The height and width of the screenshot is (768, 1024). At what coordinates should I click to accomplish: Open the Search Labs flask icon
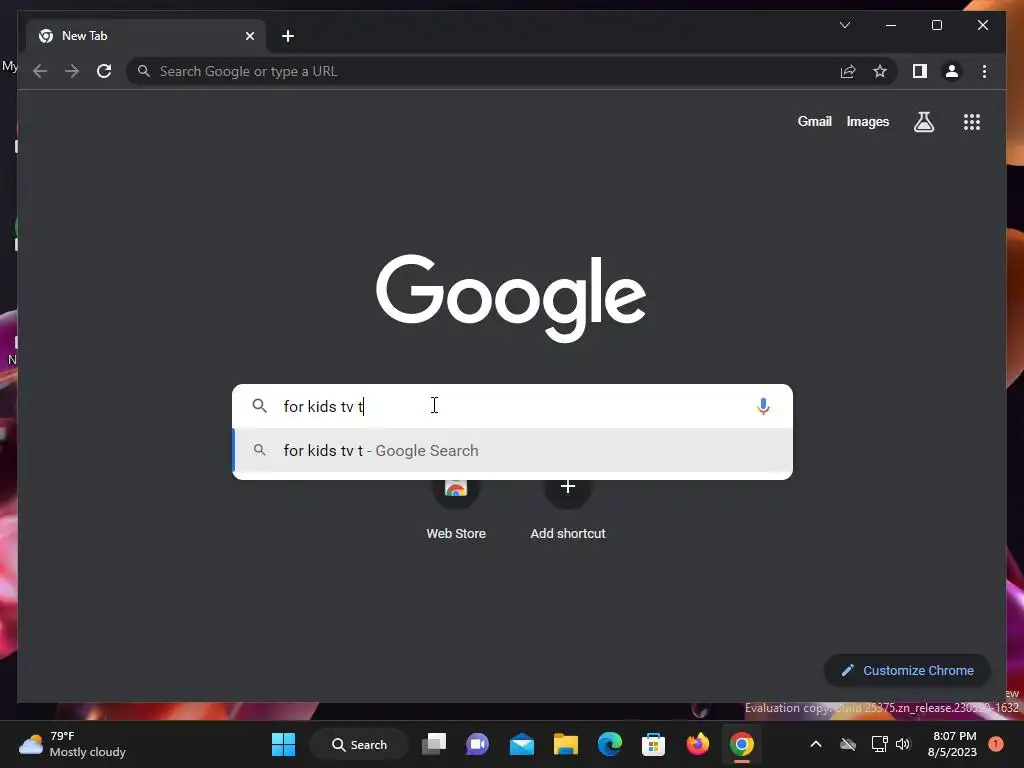[923, 122]
